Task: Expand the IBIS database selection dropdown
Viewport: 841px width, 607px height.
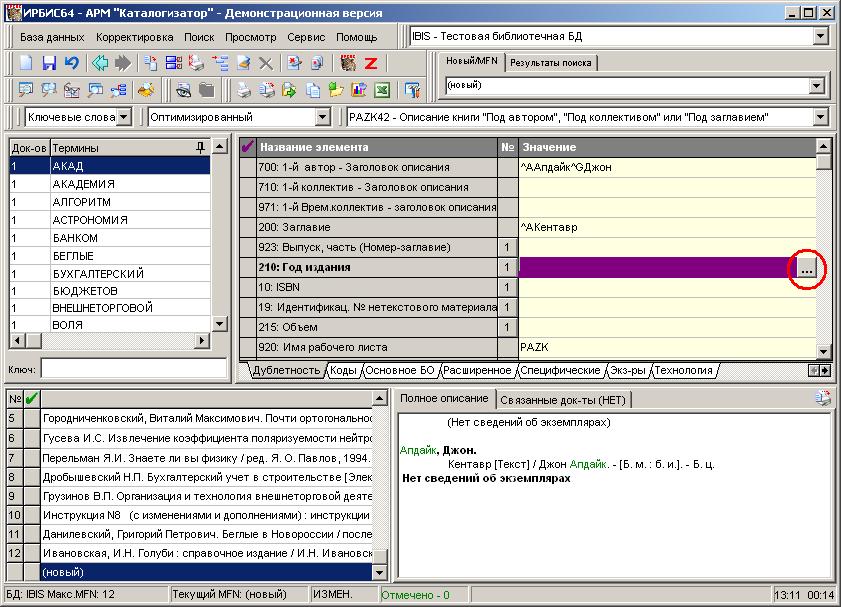Action: (x=820, y=37)
